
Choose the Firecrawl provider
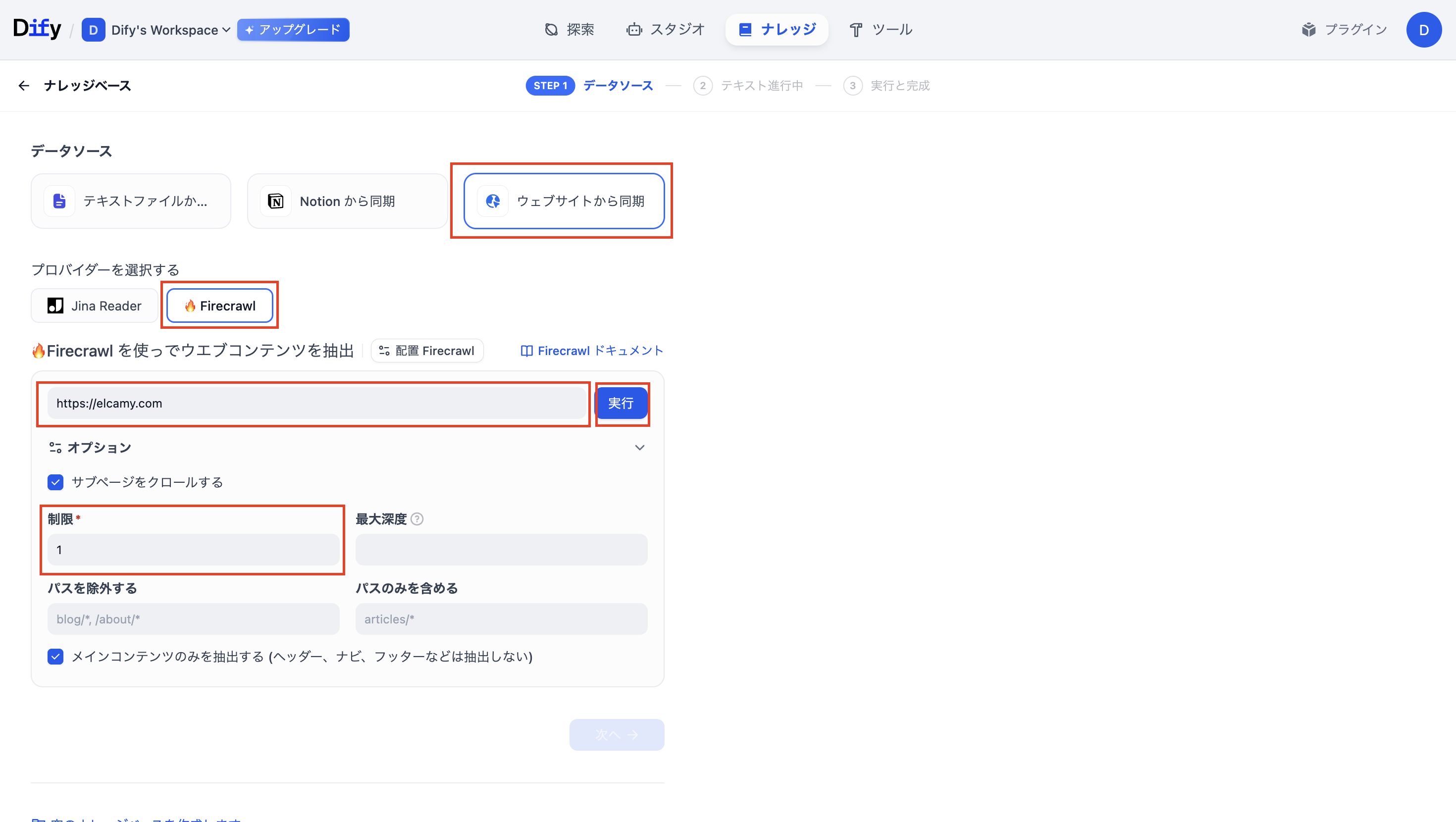(220, 306)
